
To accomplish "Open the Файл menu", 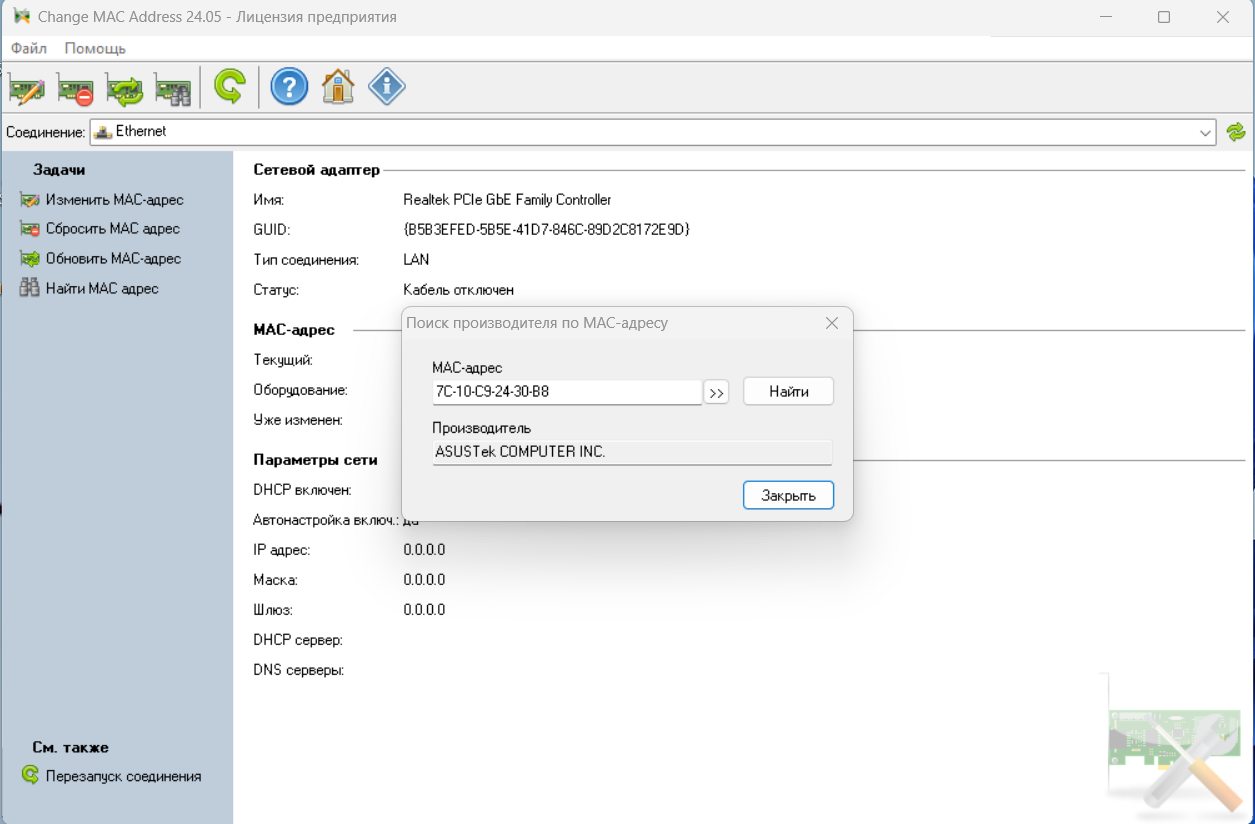I will click(29, 48).
